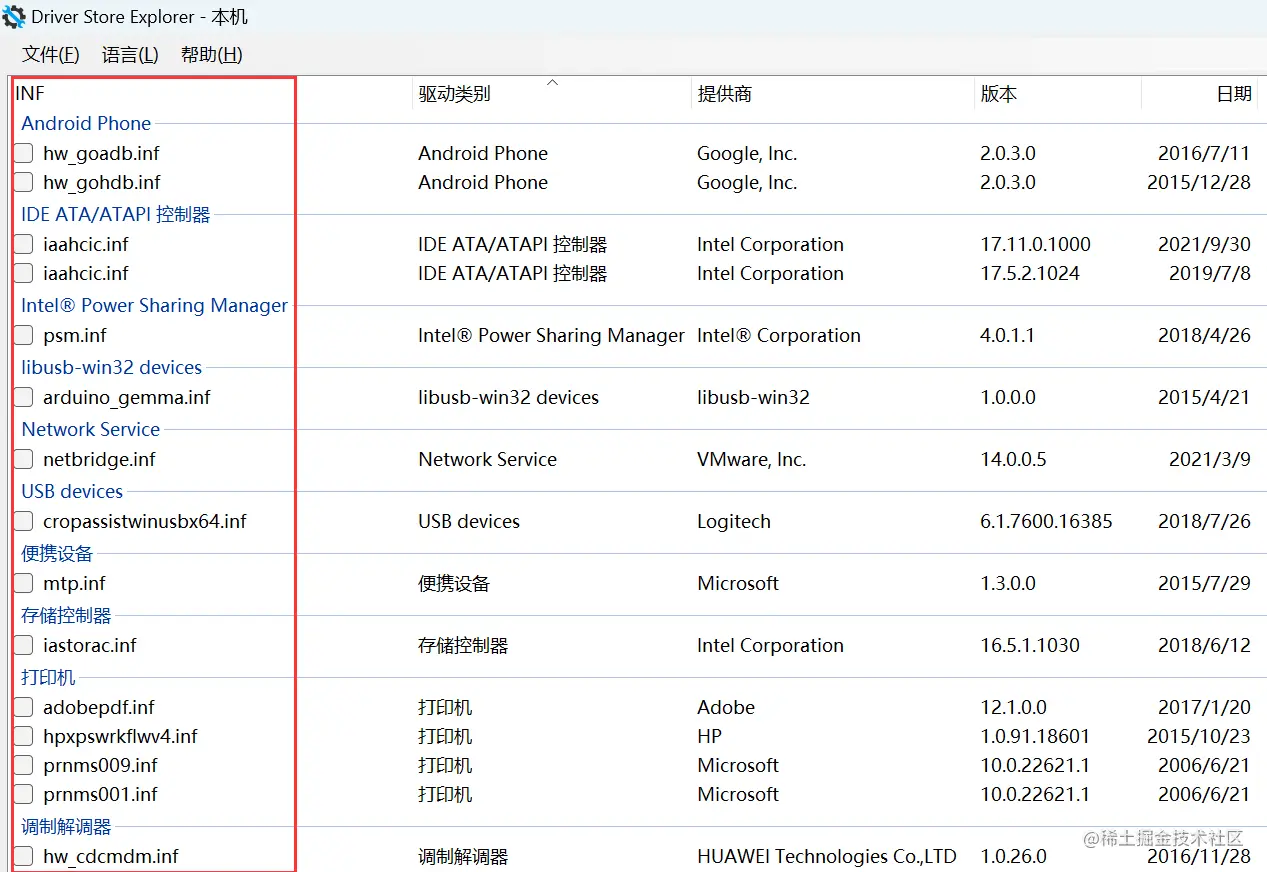Check the hw_goadb.inf checkbox
This screenshot has height=872, width=1267.
(x=24, y=154)
